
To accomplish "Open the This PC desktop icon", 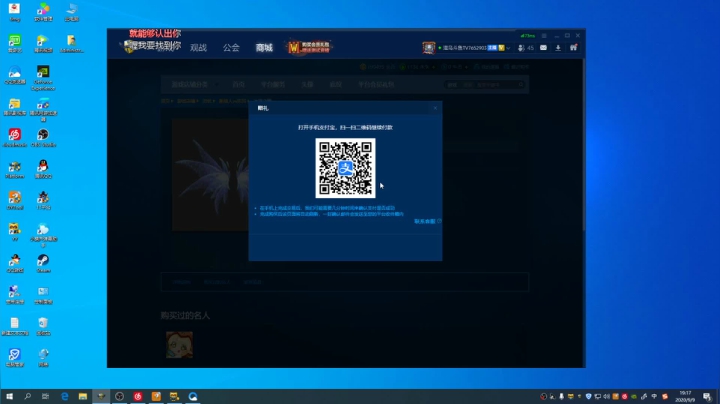I will click(72, 12).
